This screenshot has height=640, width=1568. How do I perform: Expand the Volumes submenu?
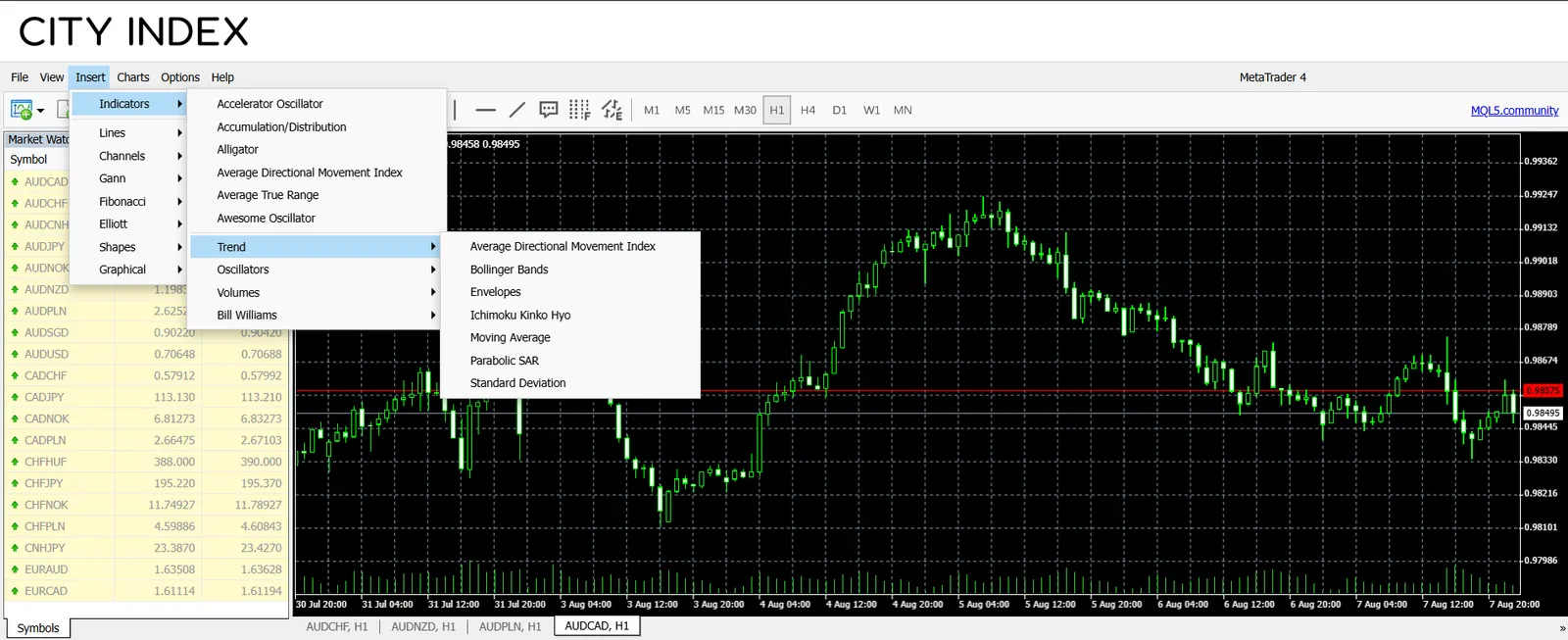[317, 293]
